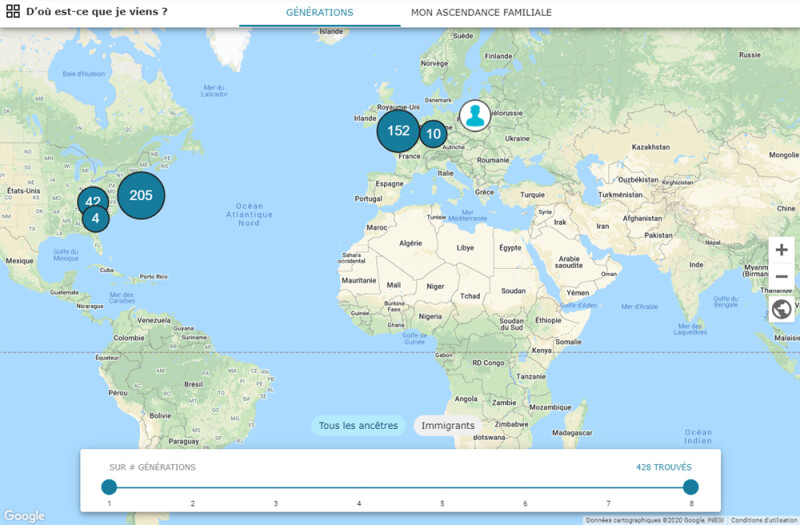800x525 pixels.
Task: Open the Conditions d'utilisation link
Action: click(x=764, y=520)
